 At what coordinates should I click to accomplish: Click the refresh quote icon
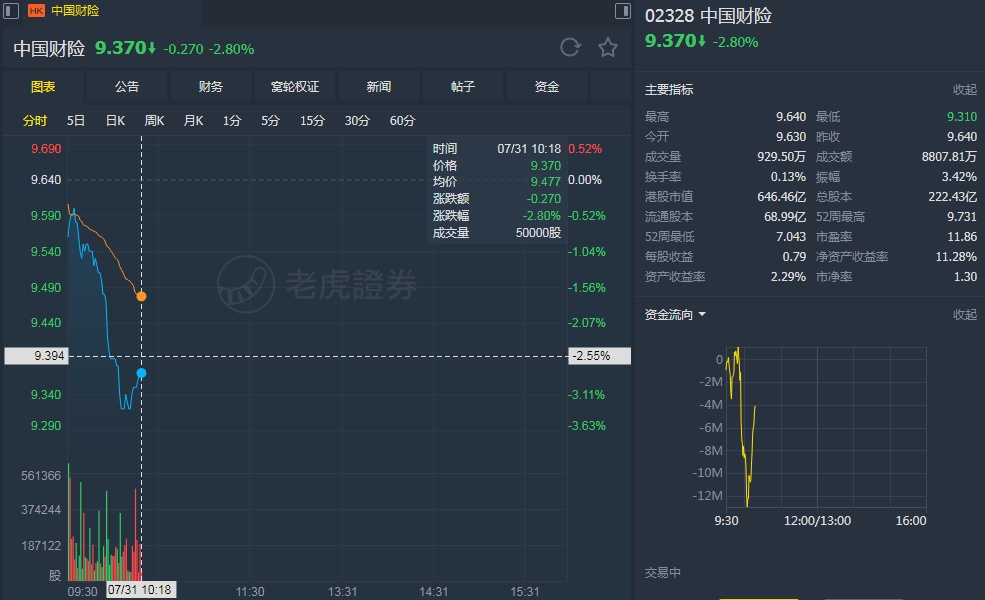click(x=570, y=47)
